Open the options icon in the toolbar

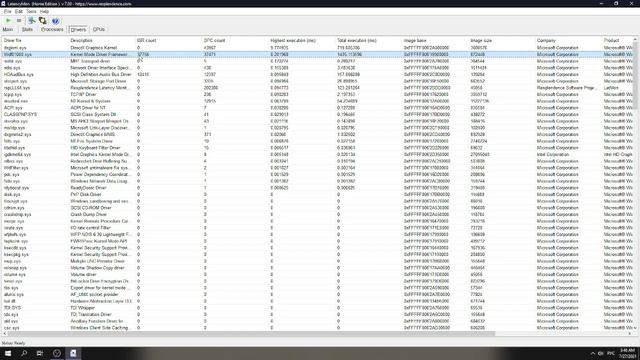[x=31, y=20]
